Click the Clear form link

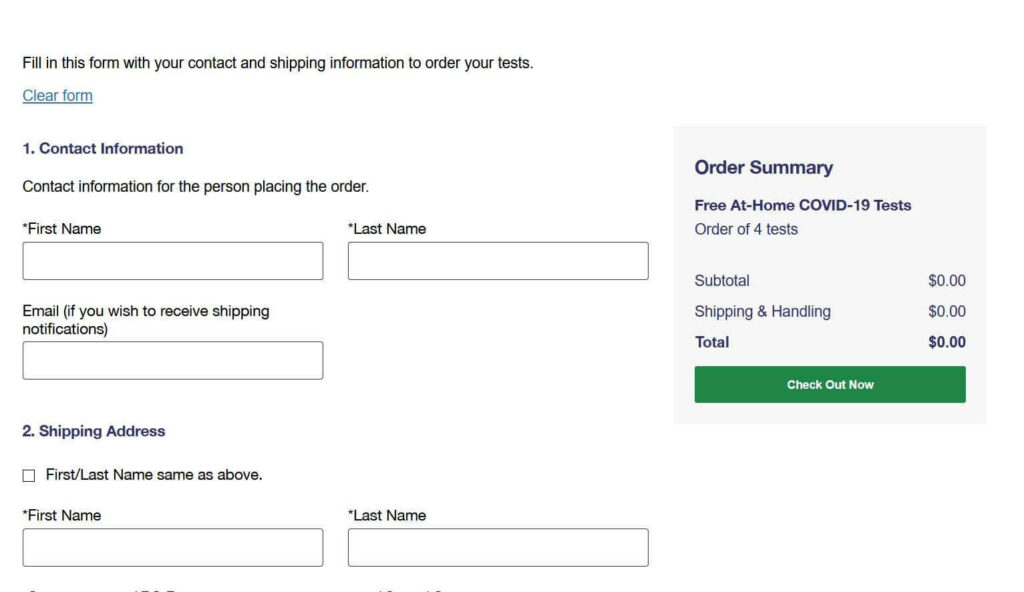tap(57, 96)
